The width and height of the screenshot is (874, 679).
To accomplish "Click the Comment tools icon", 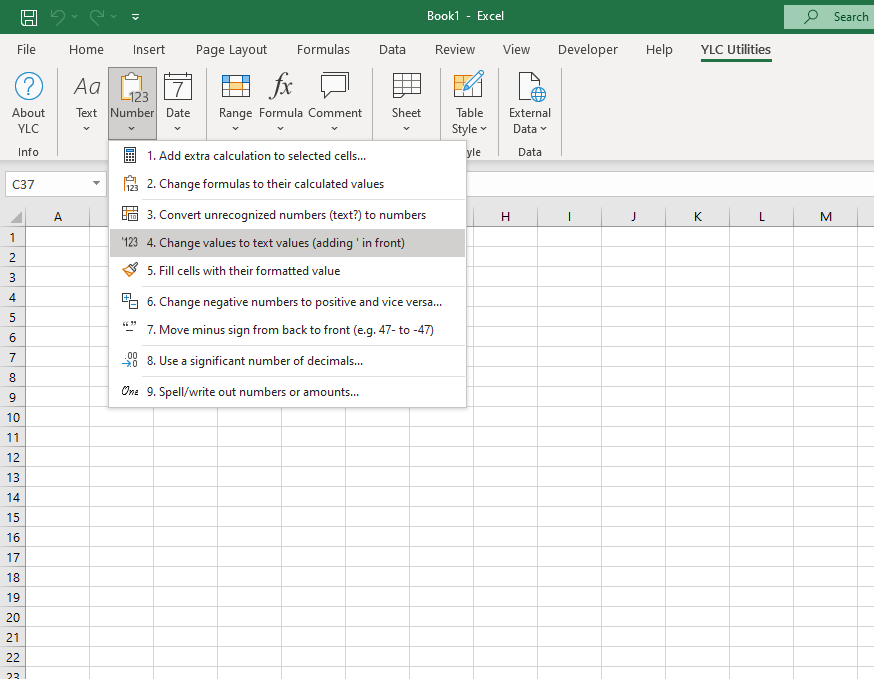I will tap(335, 88).
